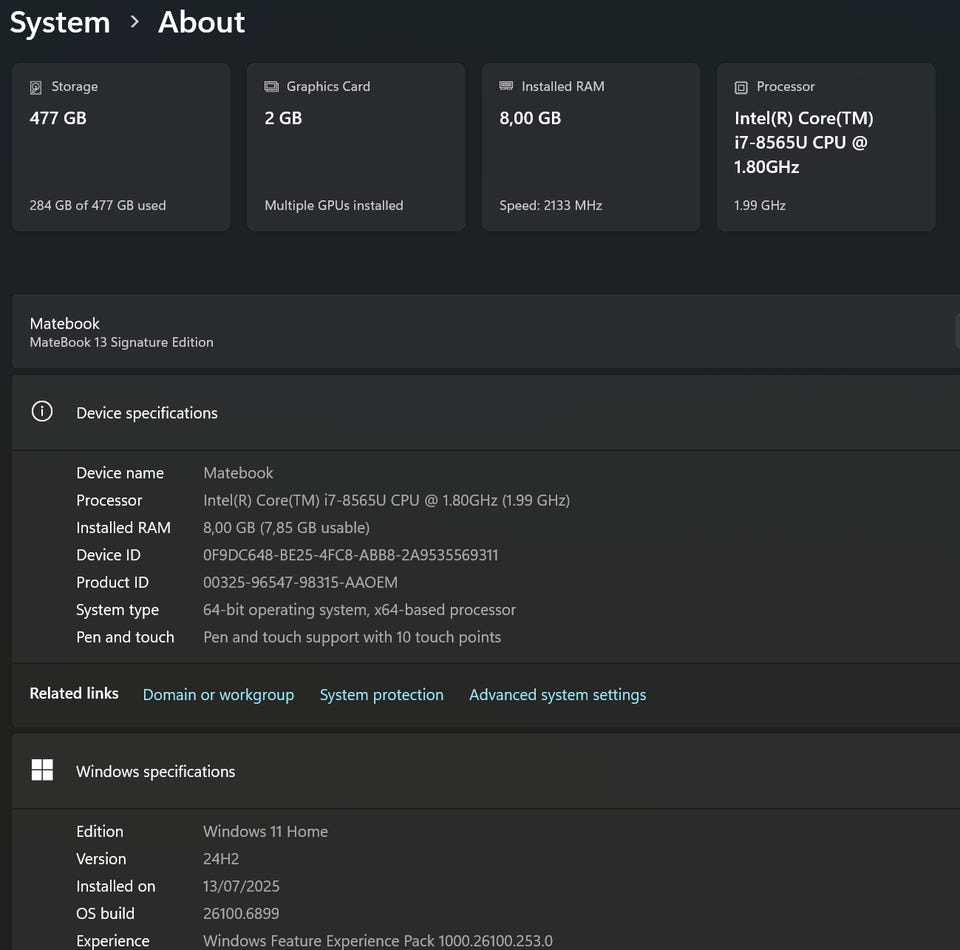Open the storage tile showing 284 GB used
The width and height of the screenshot is (960, 950).
pyautogui.click(x=121, y=147)
